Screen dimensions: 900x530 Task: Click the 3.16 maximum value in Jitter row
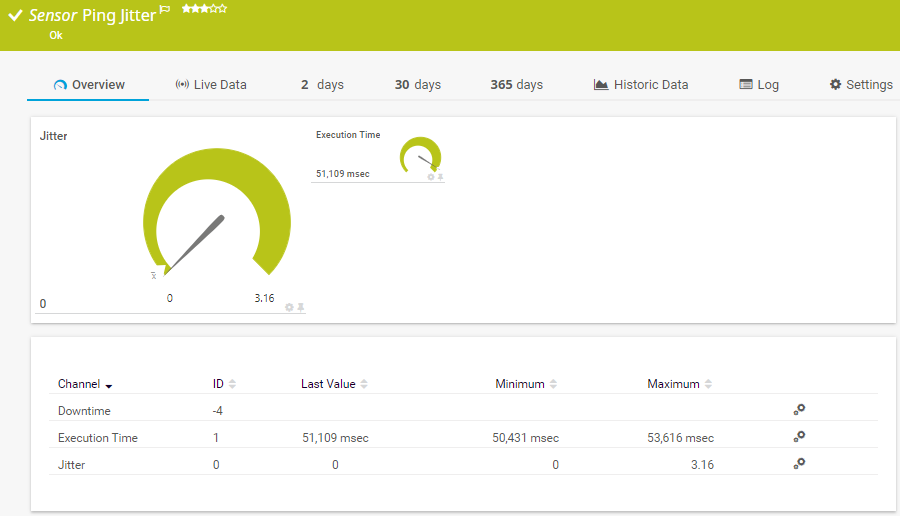tap(702, 465)
